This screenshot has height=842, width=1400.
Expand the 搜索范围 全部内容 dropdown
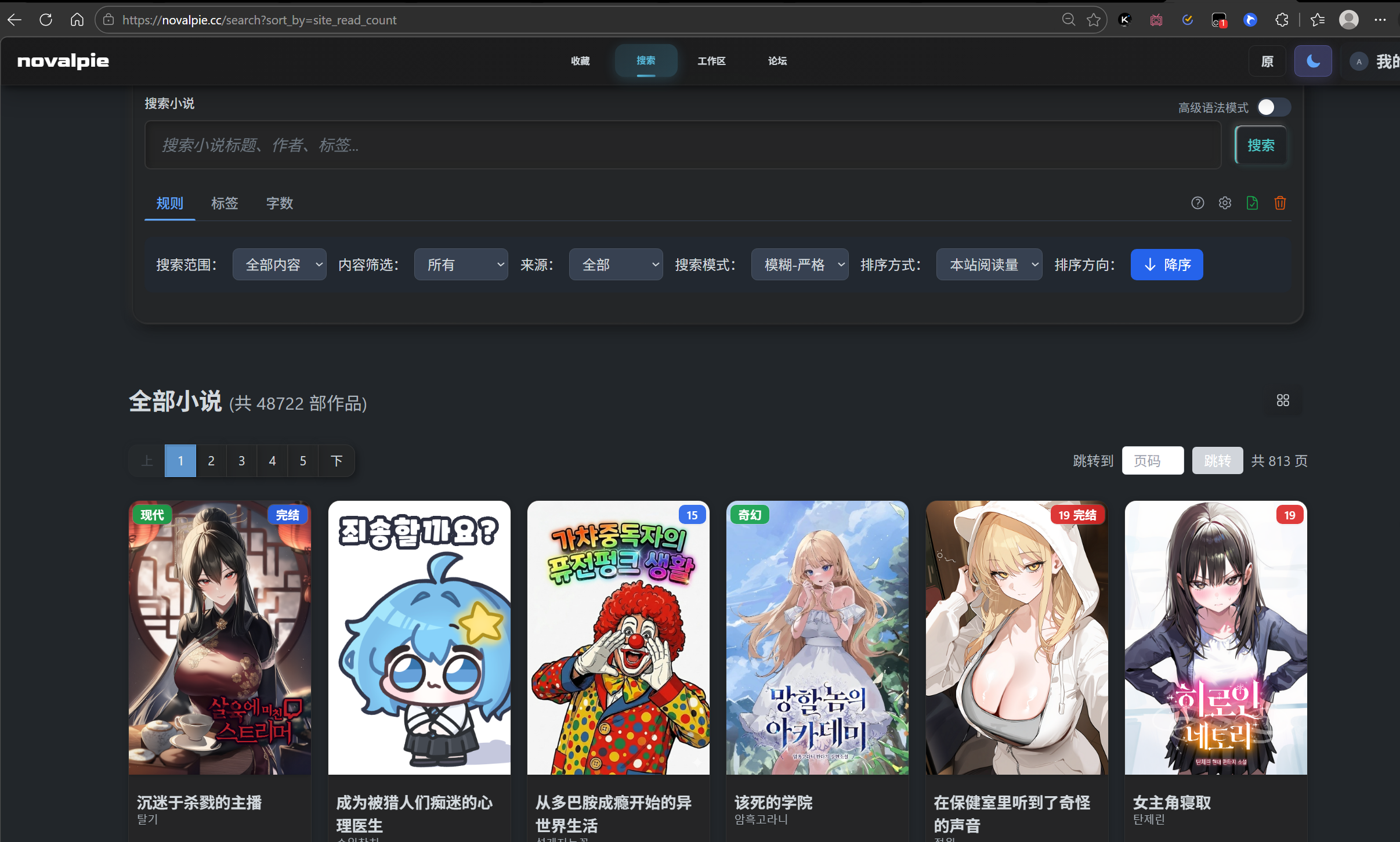tap(279, 265)
